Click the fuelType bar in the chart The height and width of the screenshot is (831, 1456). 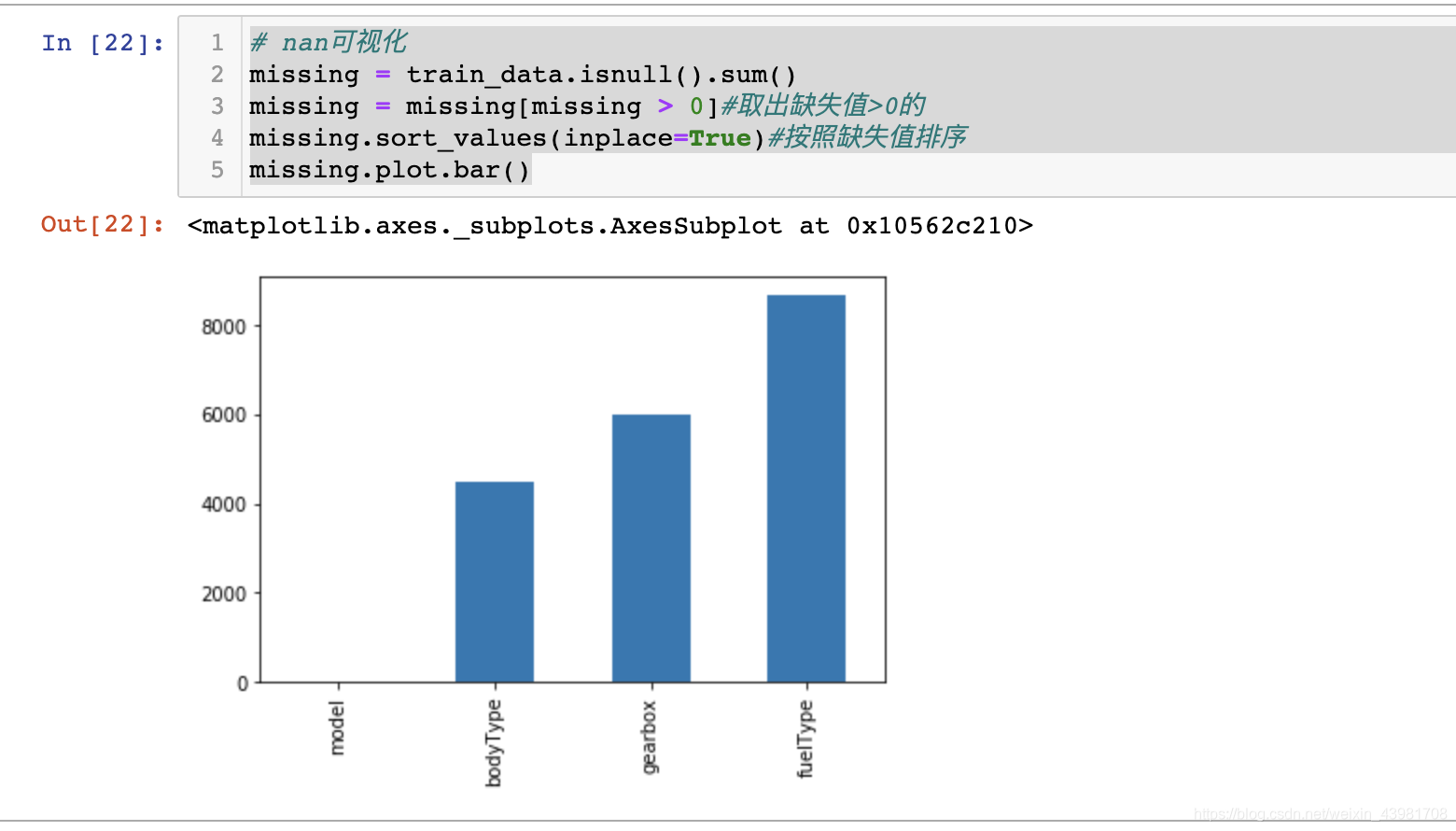click(x=806, y=488)
